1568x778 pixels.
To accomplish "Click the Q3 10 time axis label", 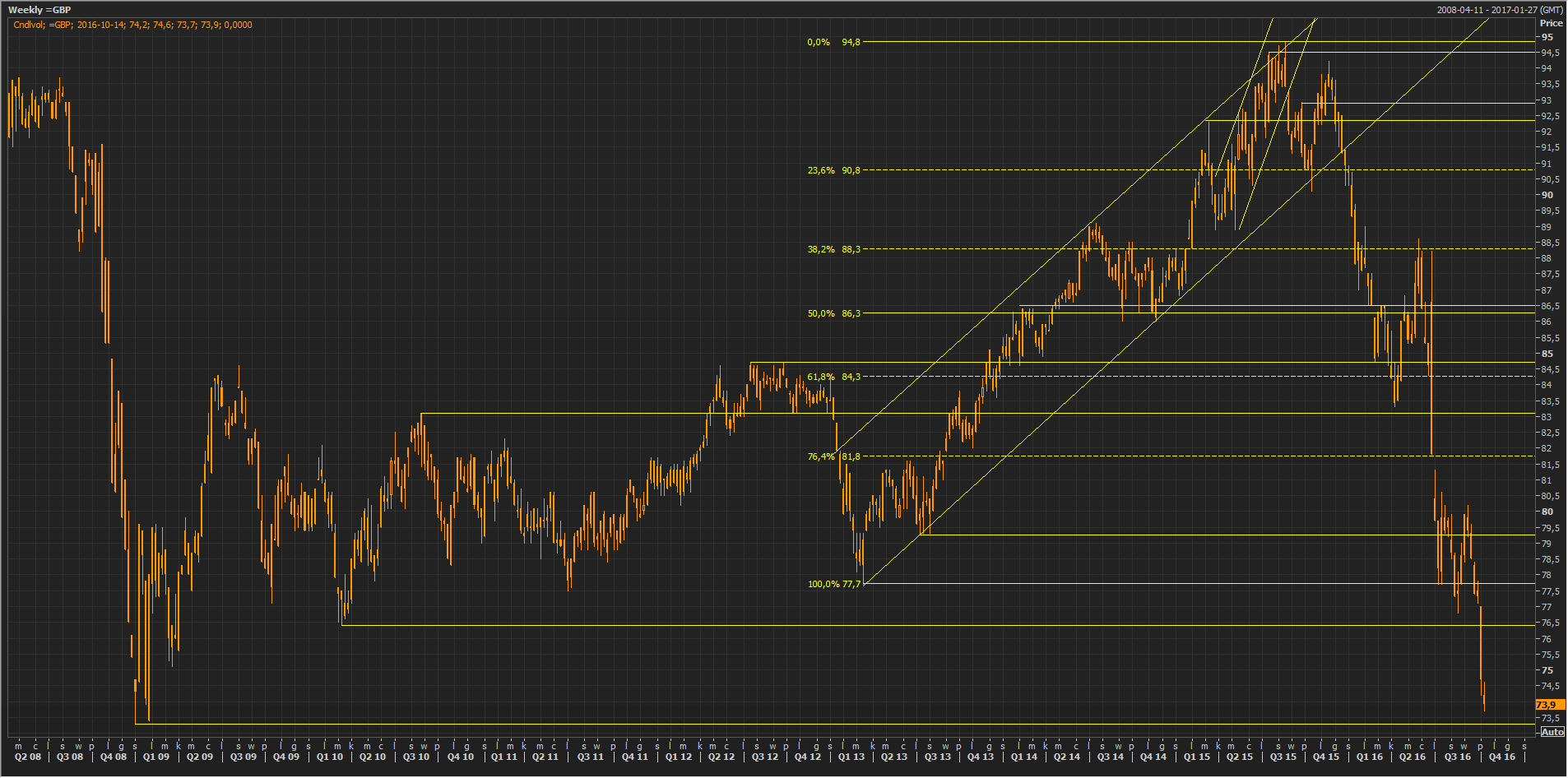I will pyautogui.click(x=416, y=757).
